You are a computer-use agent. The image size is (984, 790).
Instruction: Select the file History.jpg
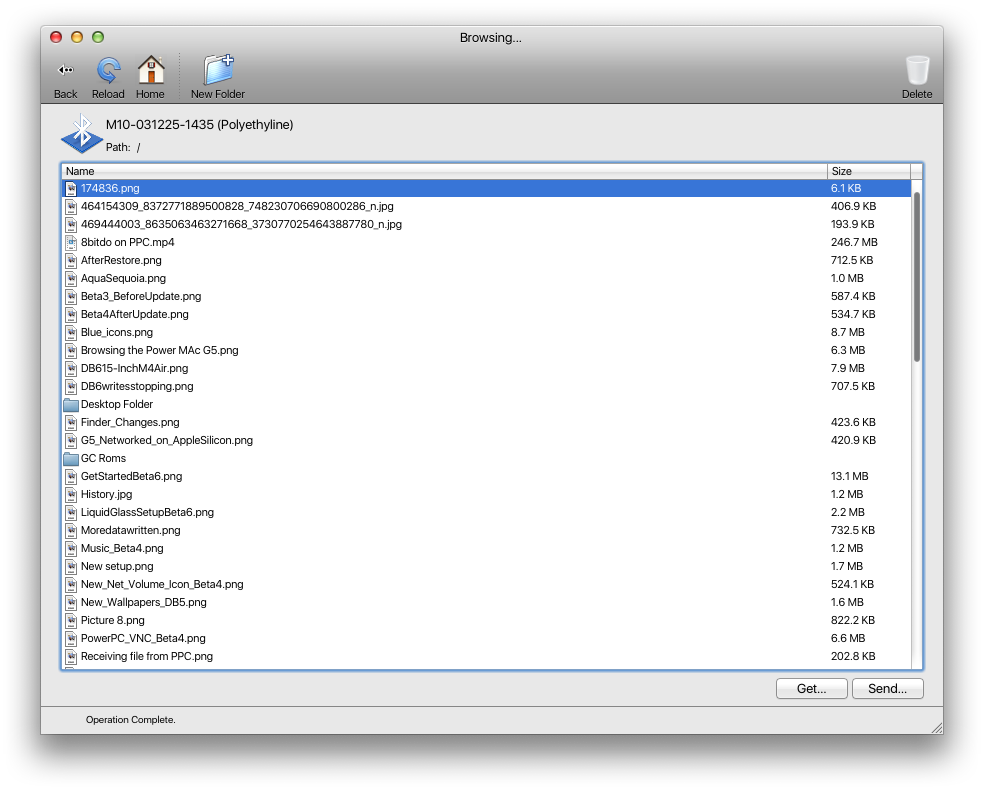tap(106, 494)
